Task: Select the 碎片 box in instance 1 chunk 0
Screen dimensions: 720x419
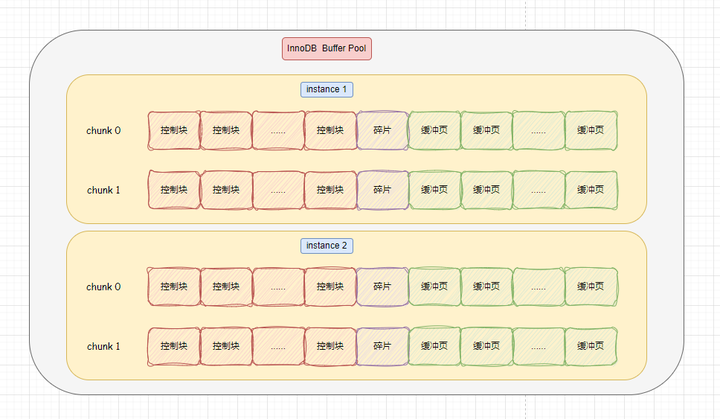Action: (382, 130)
